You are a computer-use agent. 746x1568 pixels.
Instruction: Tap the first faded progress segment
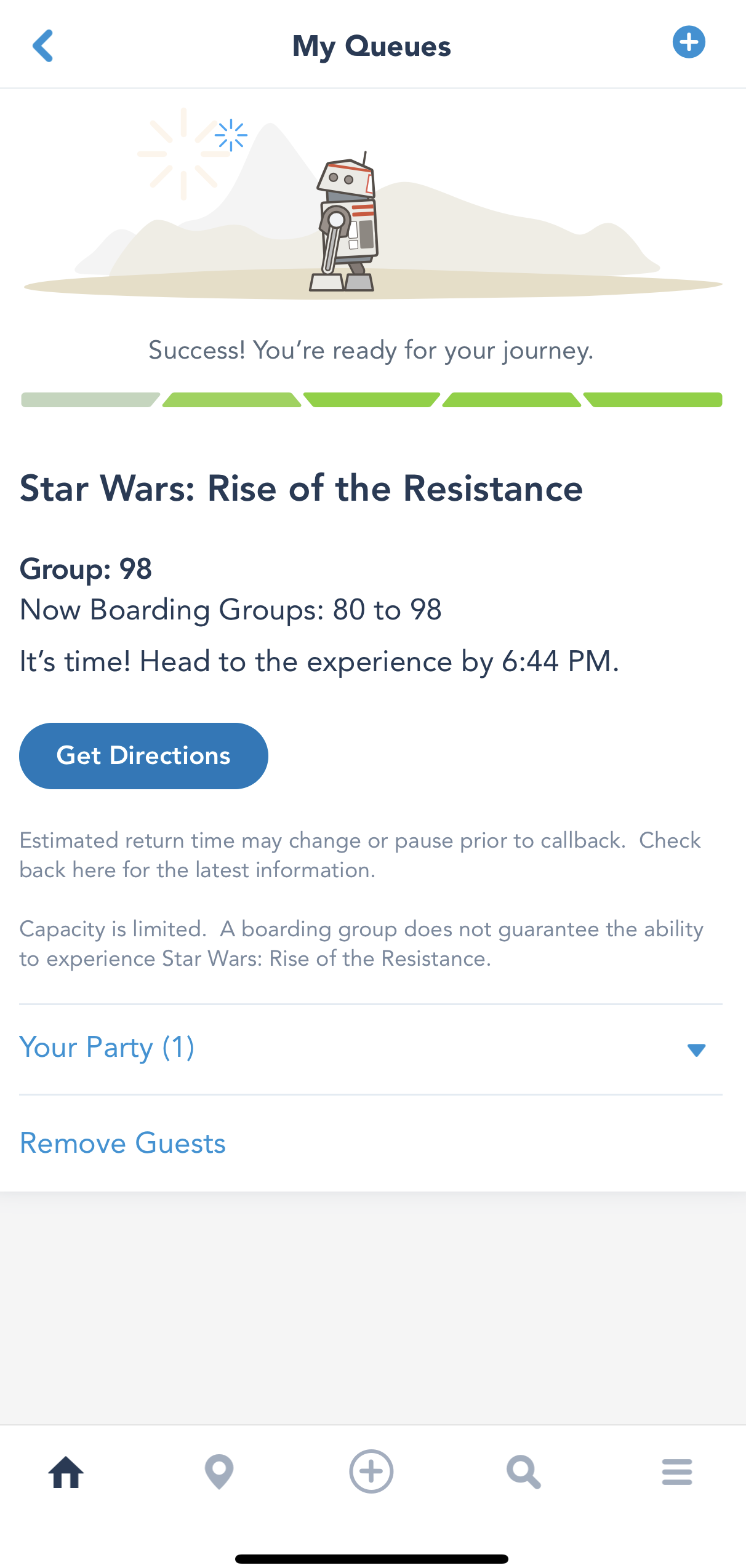coord(90,400)
